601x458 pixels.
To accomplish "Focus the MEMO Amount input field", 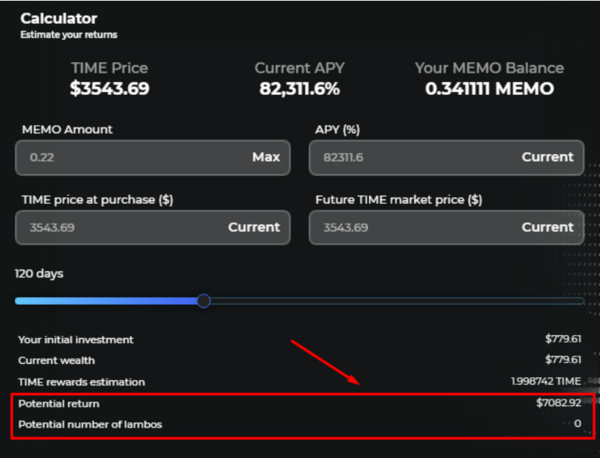I will pos(153,158).
